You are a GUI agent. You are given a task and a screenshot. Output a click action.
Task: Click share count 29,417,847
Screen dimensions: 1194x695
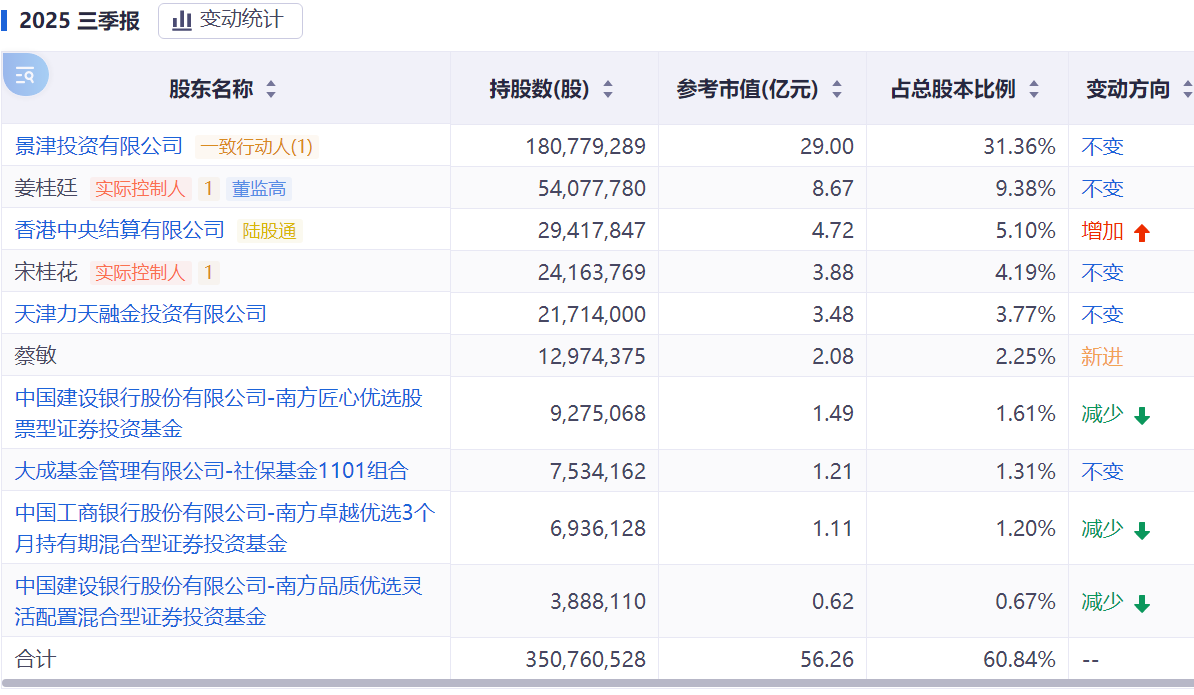tap(592, 230)
